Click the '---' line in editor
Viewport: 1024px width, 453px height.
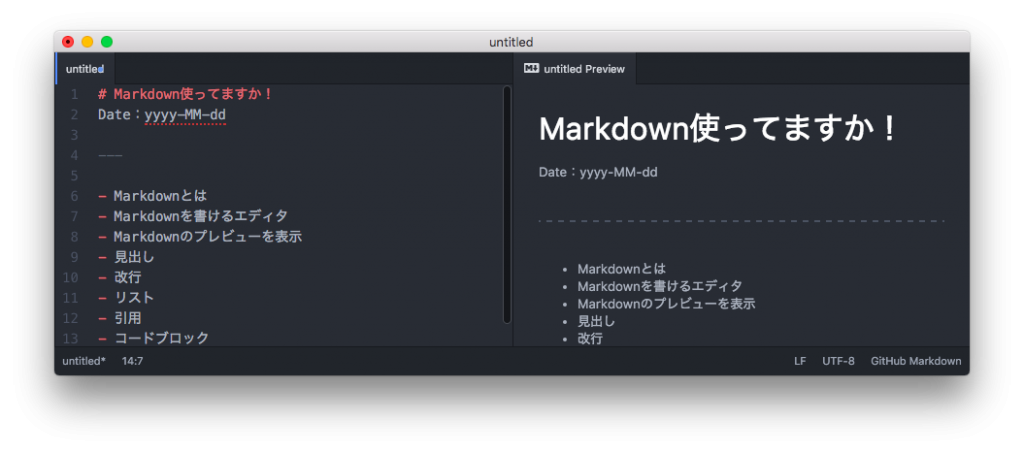pyautogui.click(x=110, y=155)
